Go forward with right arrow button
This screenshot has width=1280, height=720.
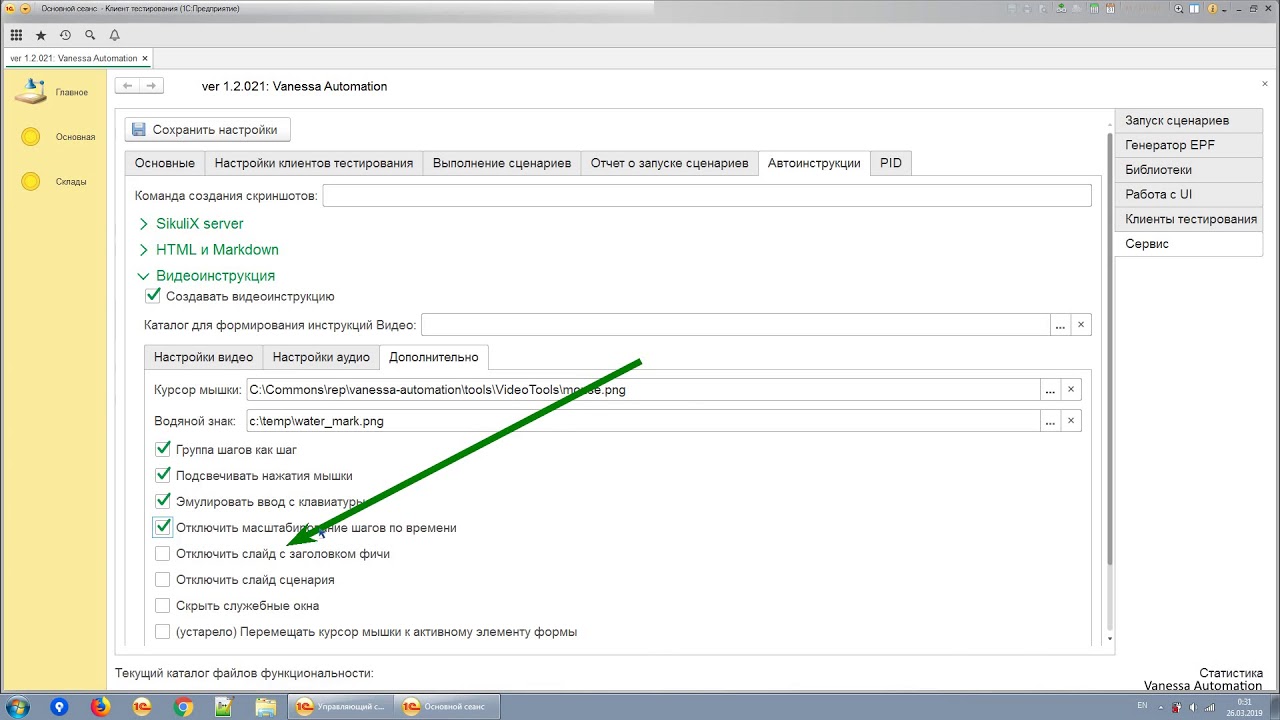point(151,86)
